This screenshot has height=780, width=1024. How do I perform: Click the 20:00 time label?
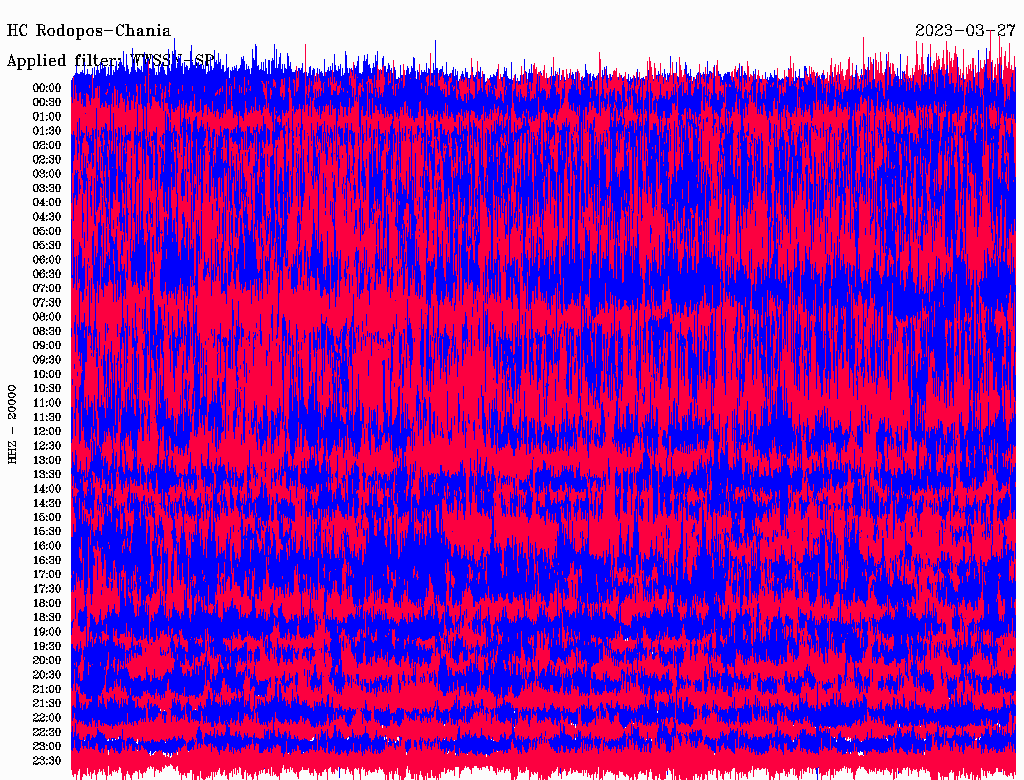[x=47, y=661]
